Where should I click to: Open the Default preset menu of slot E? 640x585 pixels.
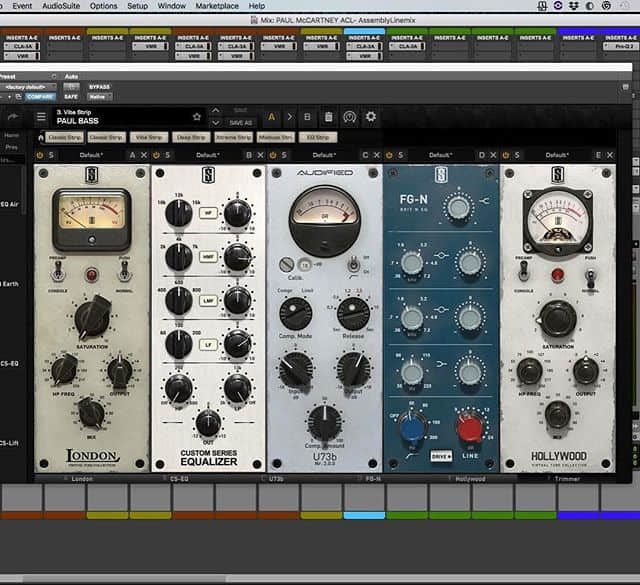(557, 155)
